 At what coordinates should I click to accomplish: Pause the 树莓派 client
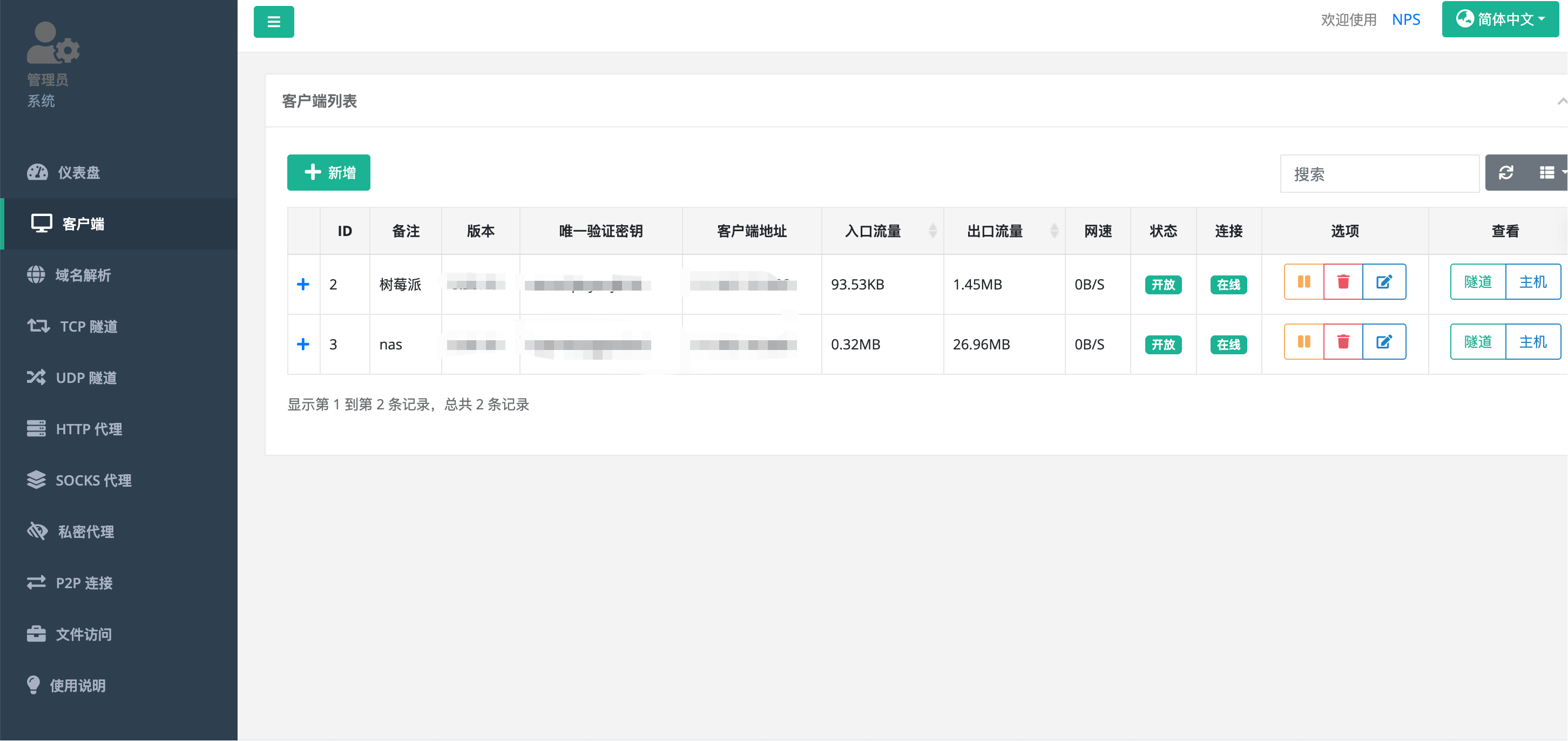1304,281
